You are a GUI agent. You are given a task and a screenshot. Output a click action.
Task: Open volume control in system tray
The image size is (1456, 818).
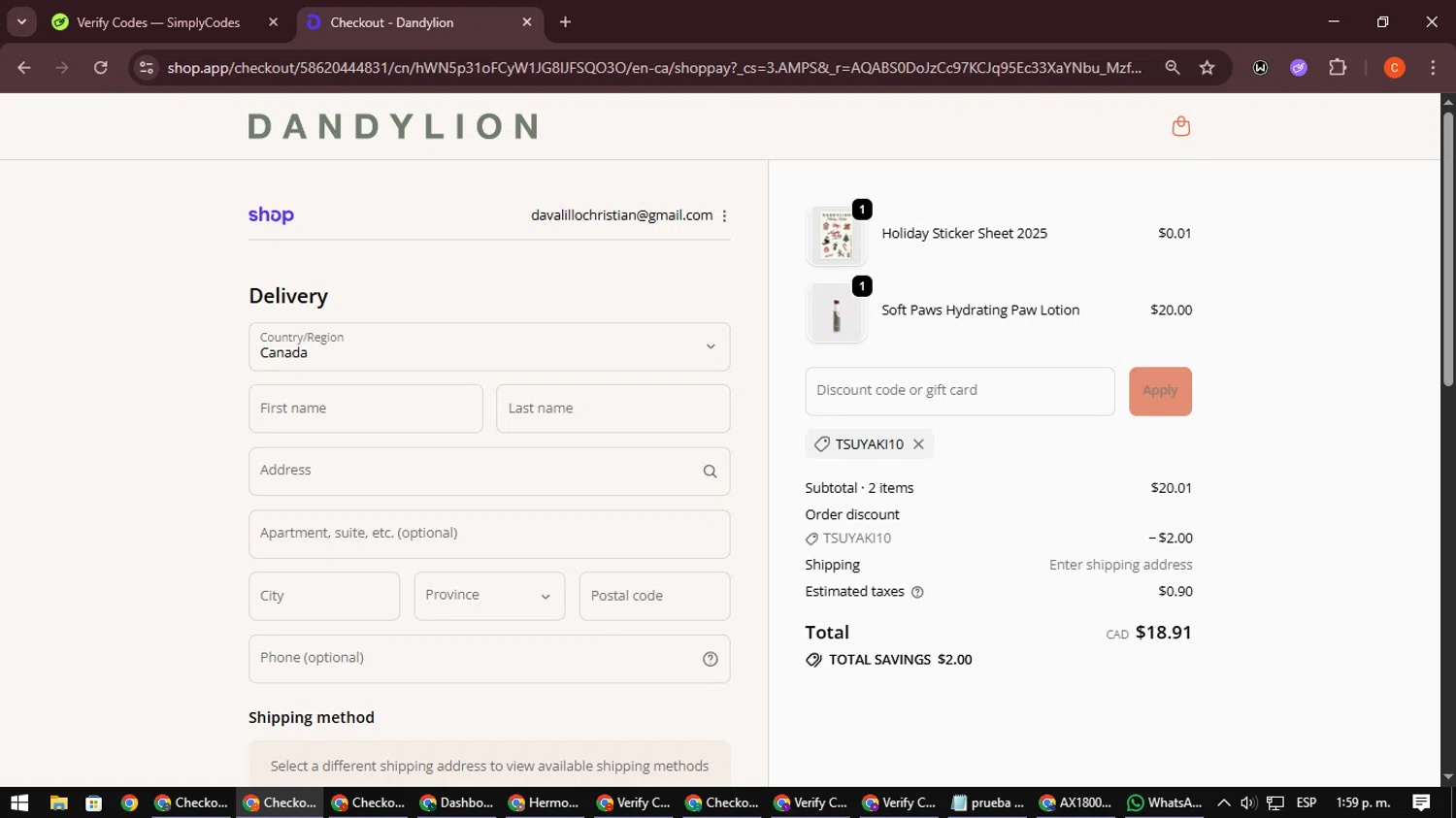pos(1248,802)
